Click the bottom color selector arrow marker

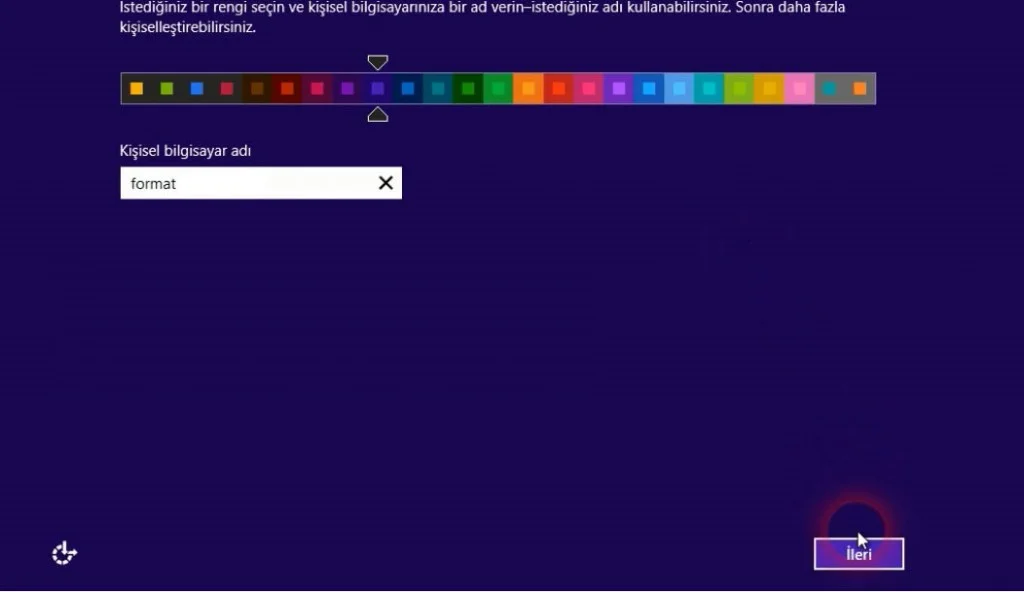coord(377,115)
